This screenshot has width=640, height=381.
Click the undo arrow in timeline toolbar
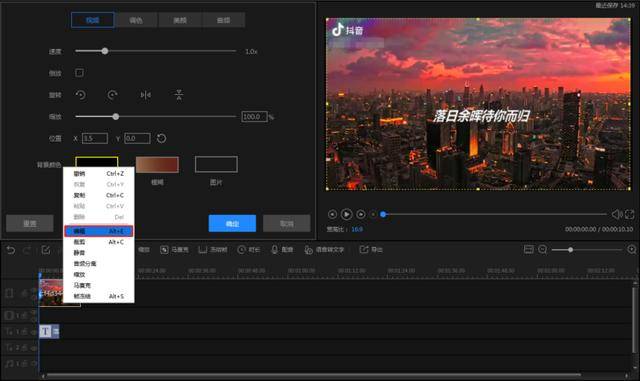tap(11, 250)
